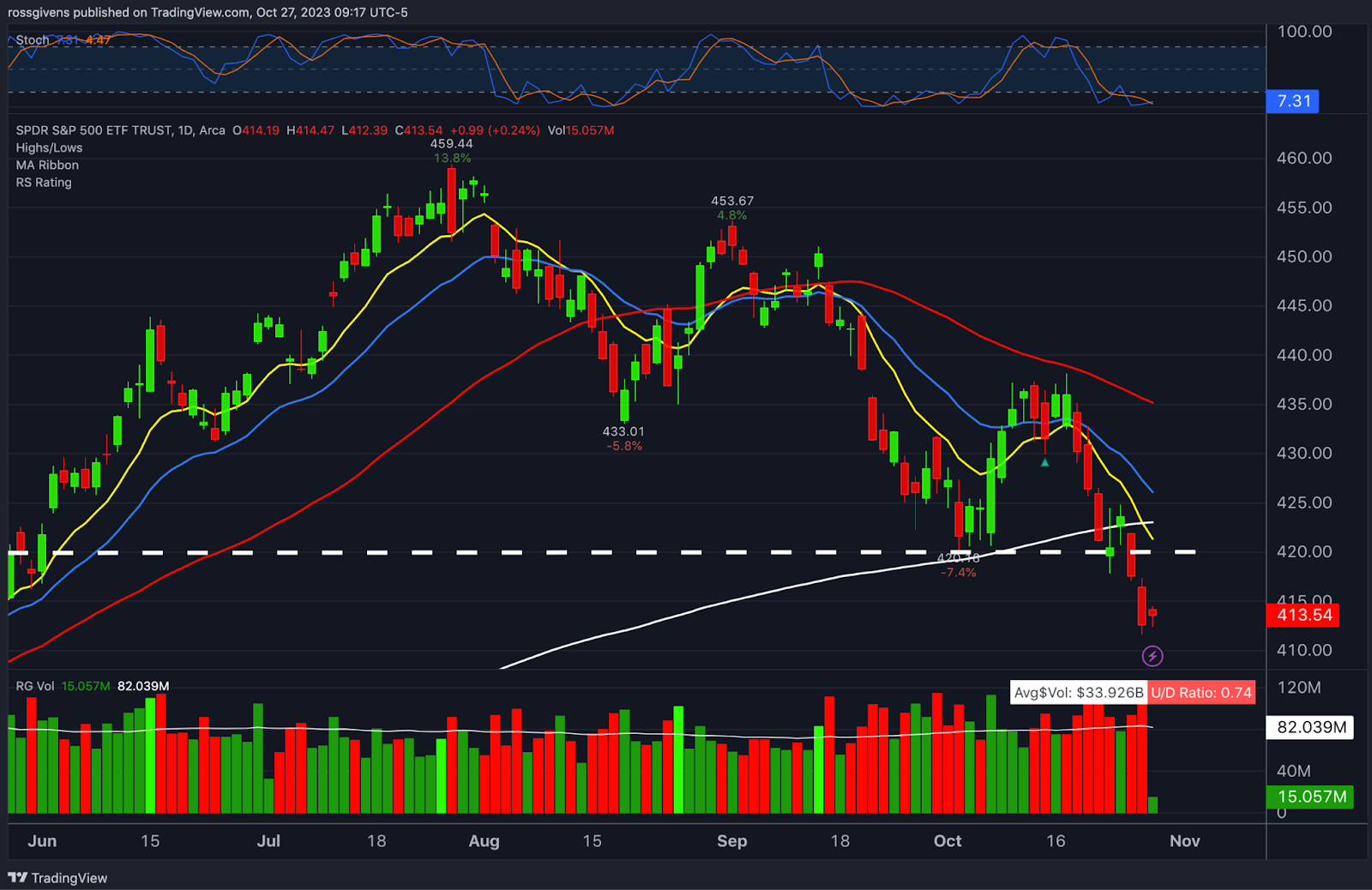The height and width of the screenshot is (890, 1372).
Task: Click the 420.00 price axis label
Action: 1304,551
